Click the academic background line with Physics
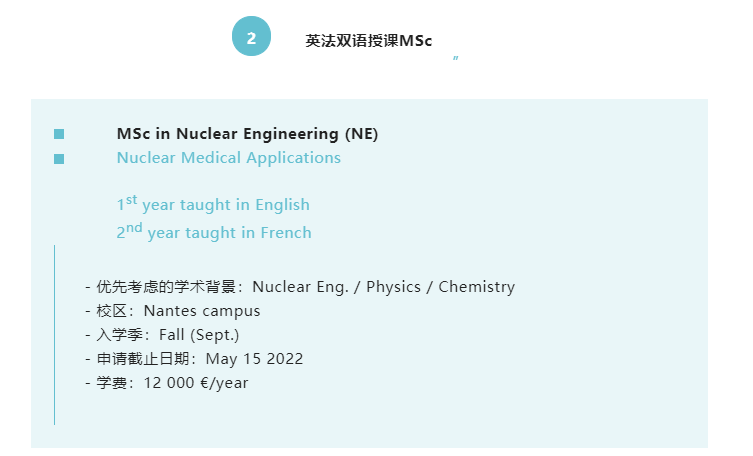Screen dimensions: 753x456 [300, 287]
